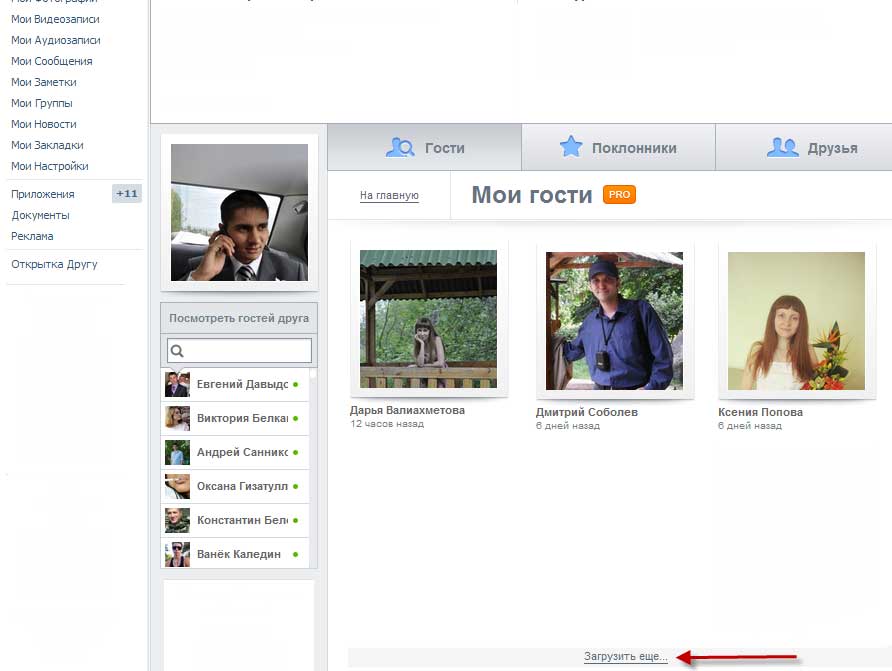The image size is (892, 671).
Task: Click Евгений Давыдов's avatar thumbnail
Action: click(177, 384)
